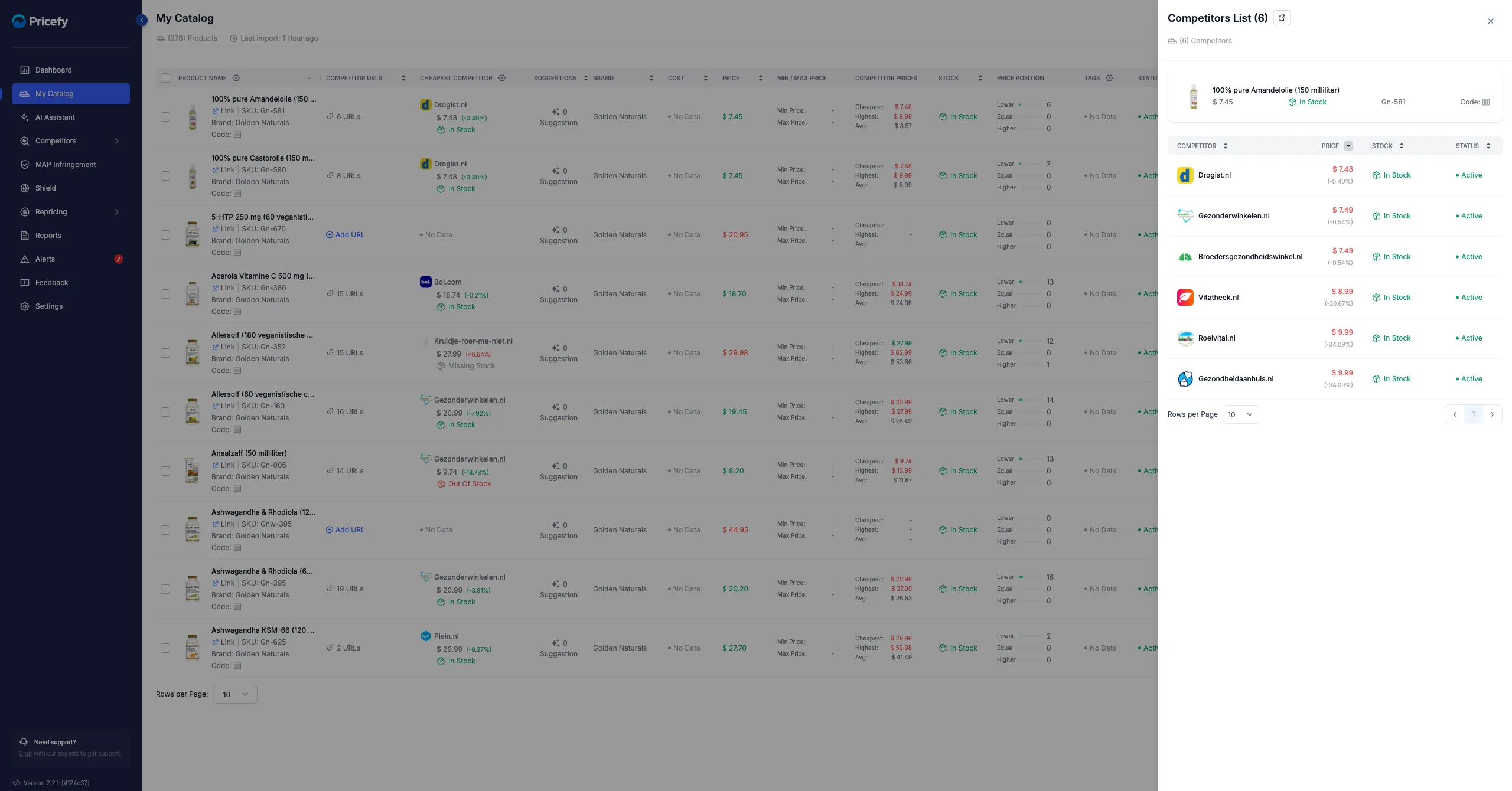Click the gear icon beside TAGS header
The height and width of the screenshot is (791, 1512).
click(1109, 78)
